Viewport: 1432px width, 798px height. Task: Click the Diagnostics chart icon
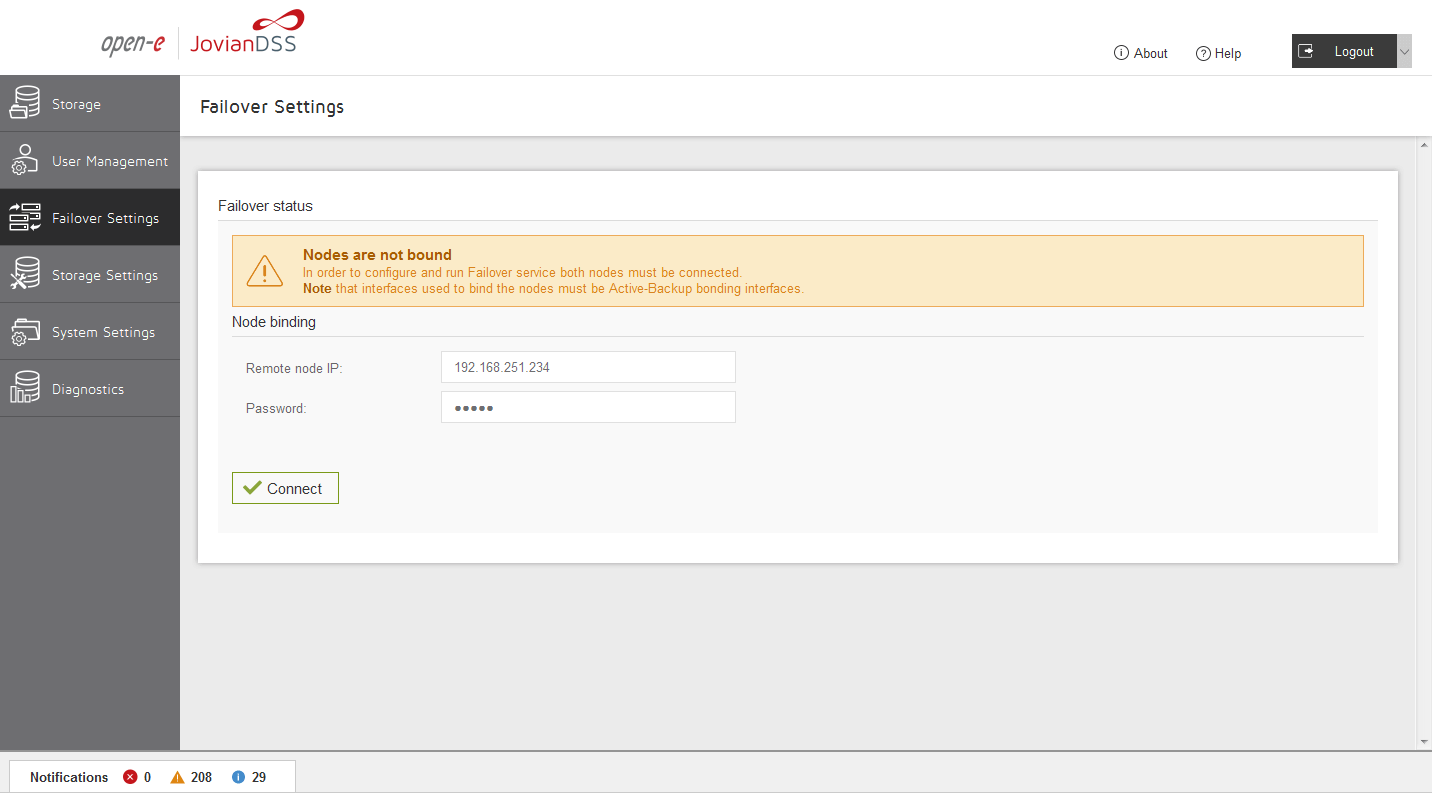tap(25, 389)
